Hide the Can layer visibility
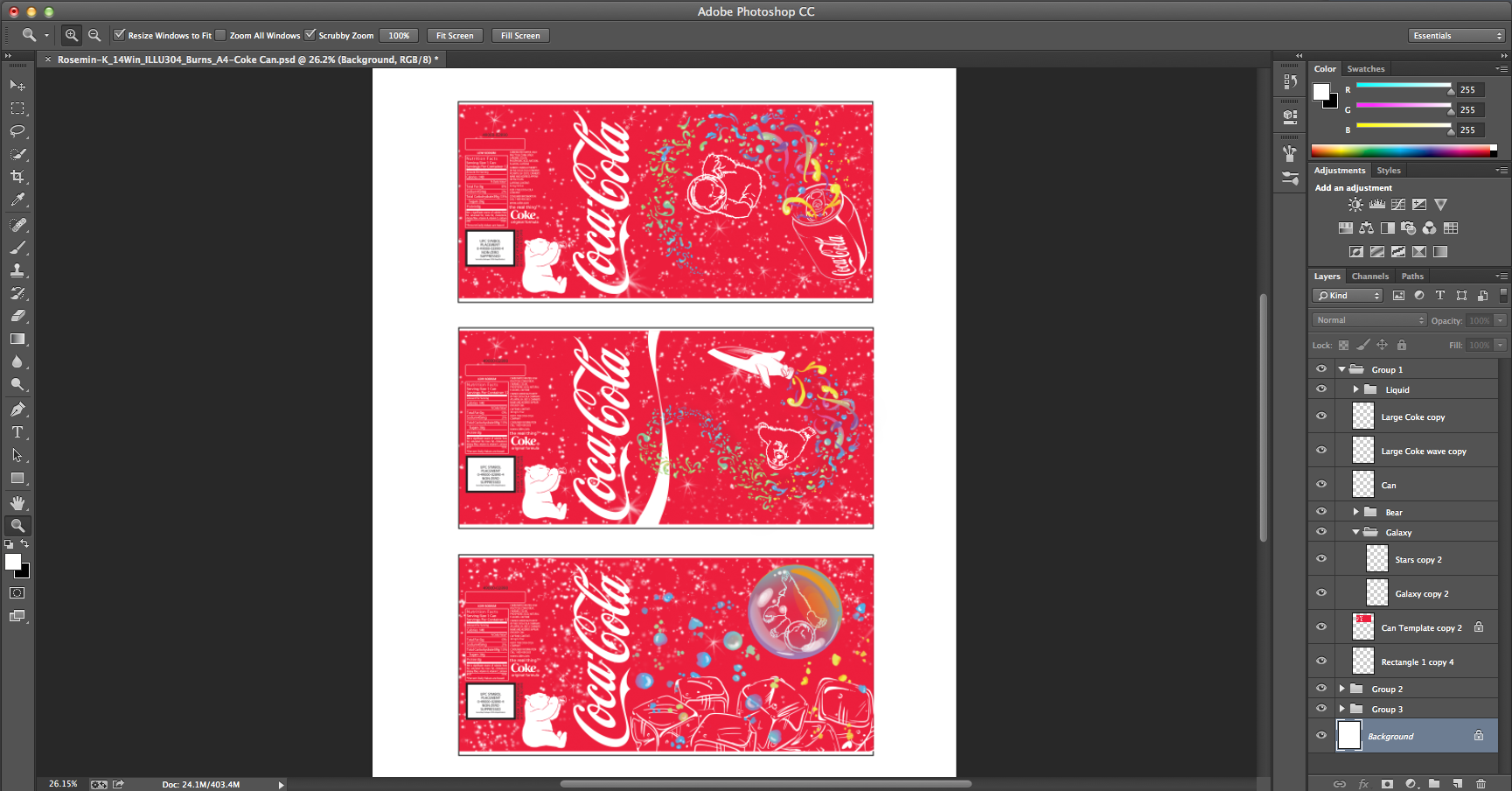The height and width of the screenshot is (791, 1512). coord(1321,485)
